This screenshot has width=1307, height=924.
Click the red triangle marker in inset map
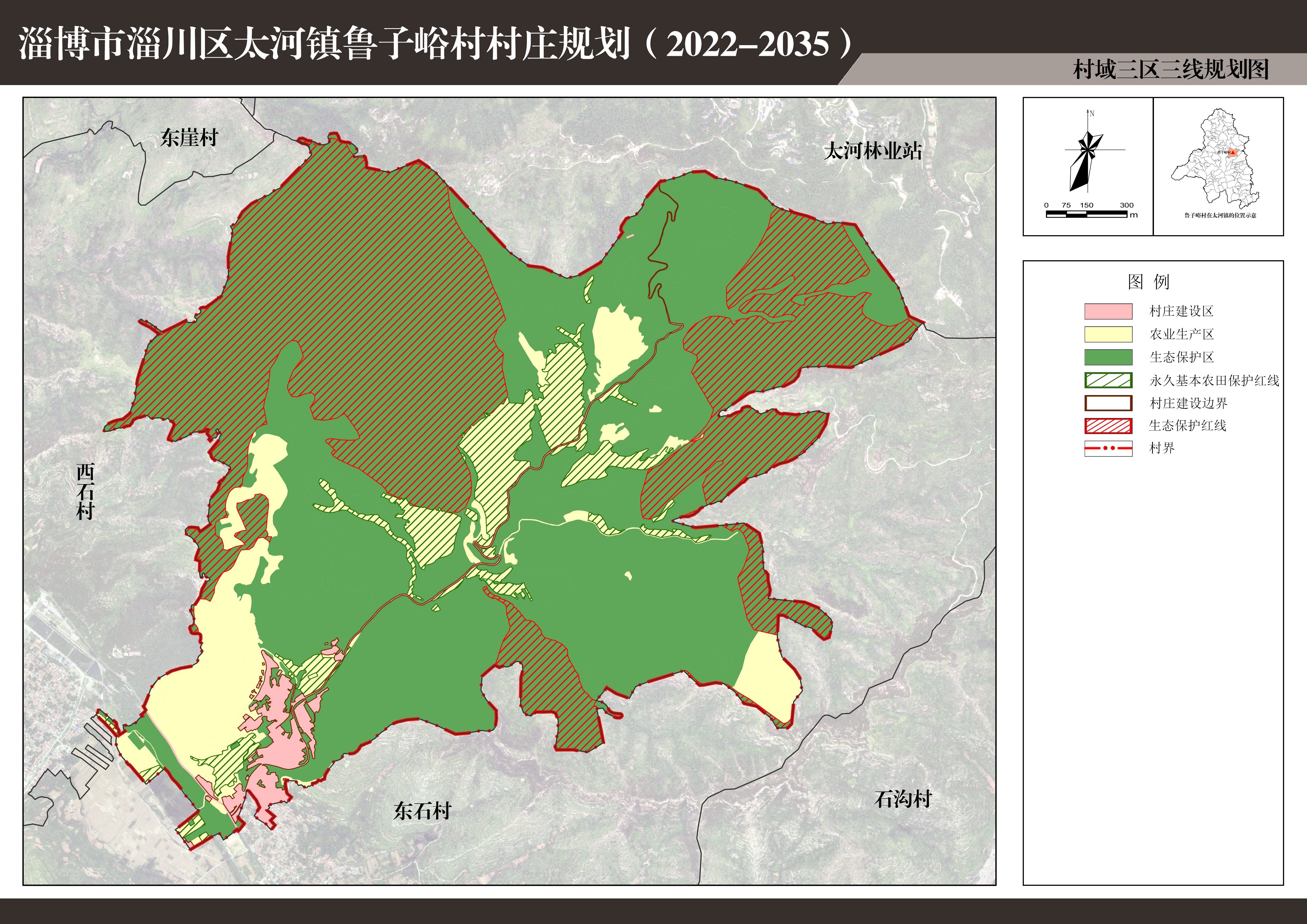click(1232, 153)
